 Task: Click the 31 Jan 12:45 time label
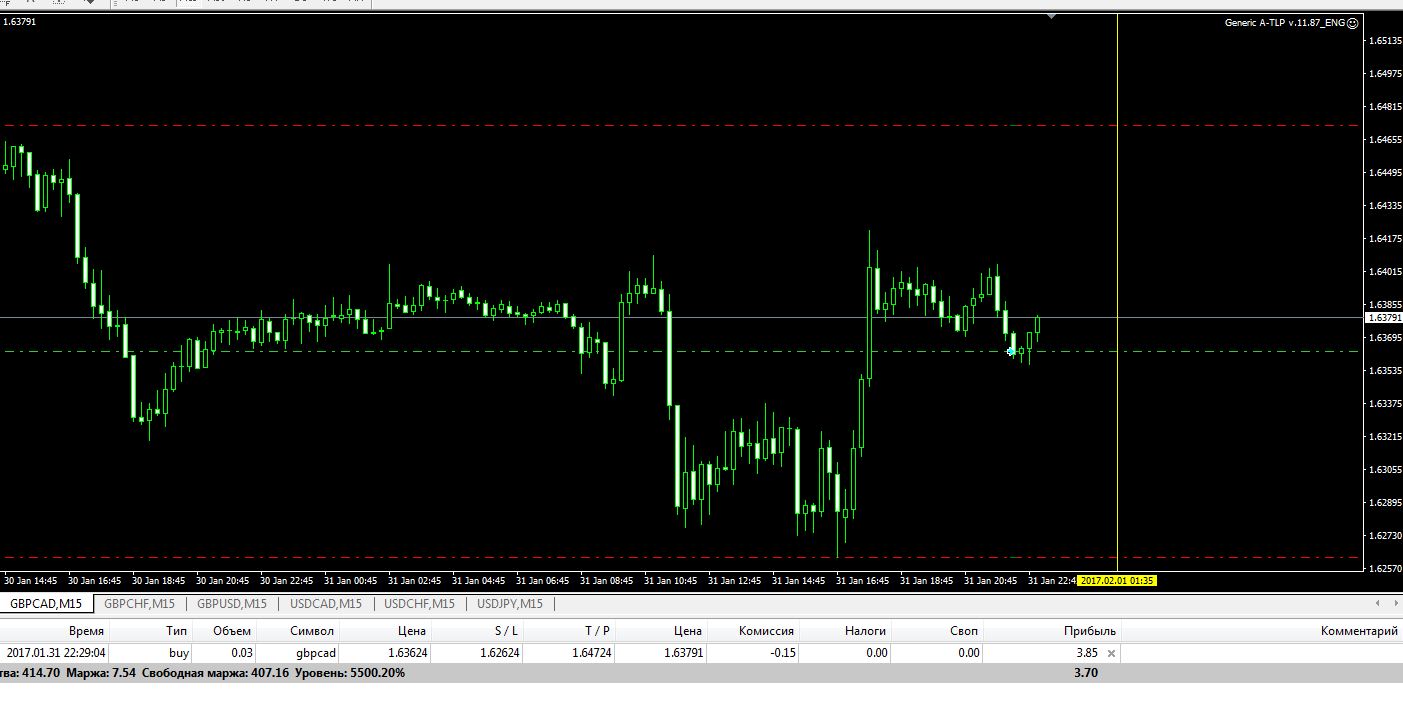coord(735,580)
